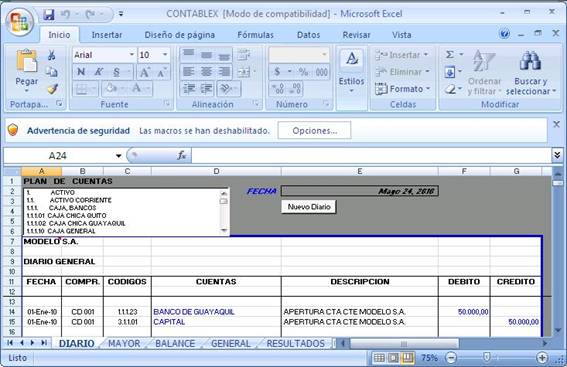The width and height of the screenshot is (567, 367).
Task: Apply thousands separator 000 style
Action: click(321, 72)
